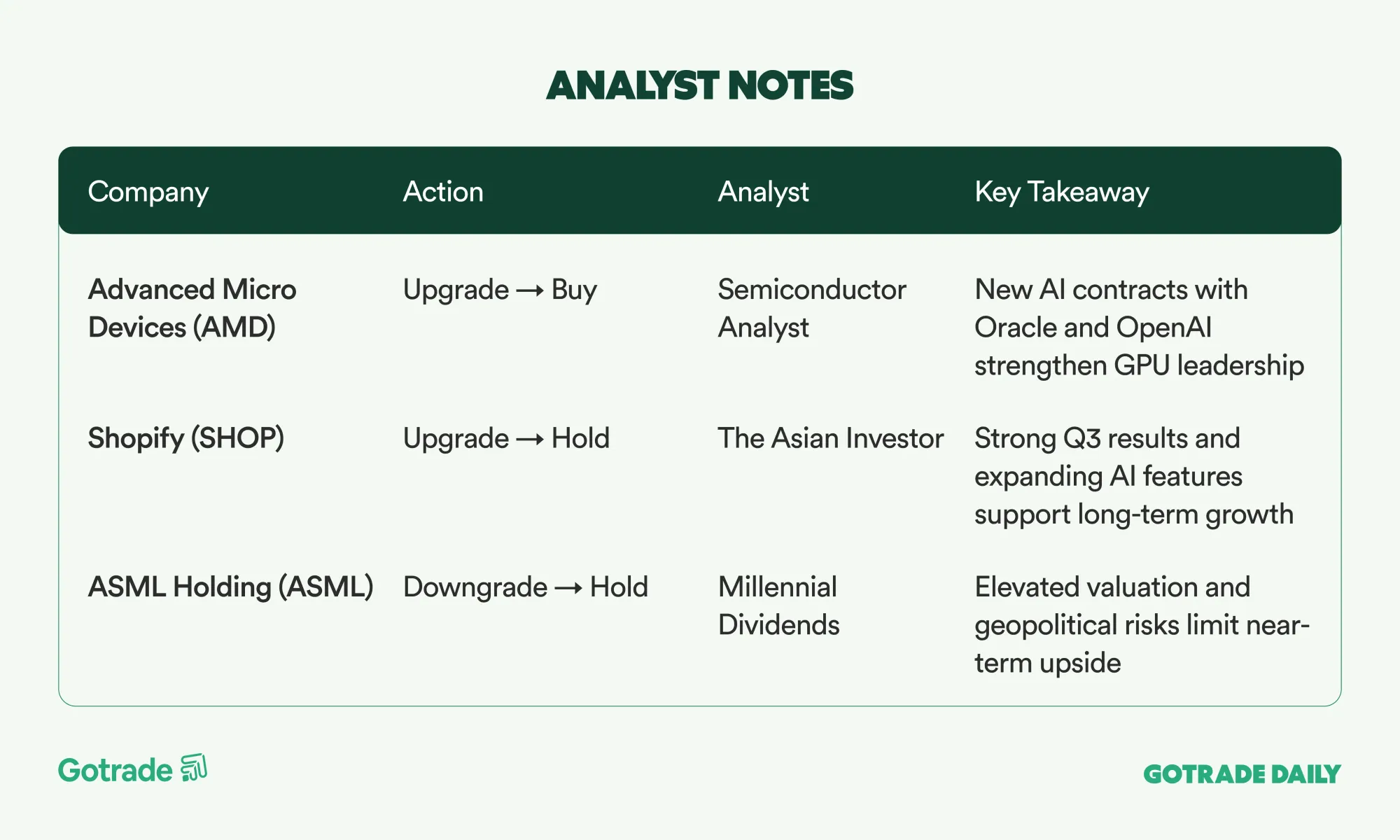
Task: Click the arrow in Downgrade to Hold
Action: point(568,588)
